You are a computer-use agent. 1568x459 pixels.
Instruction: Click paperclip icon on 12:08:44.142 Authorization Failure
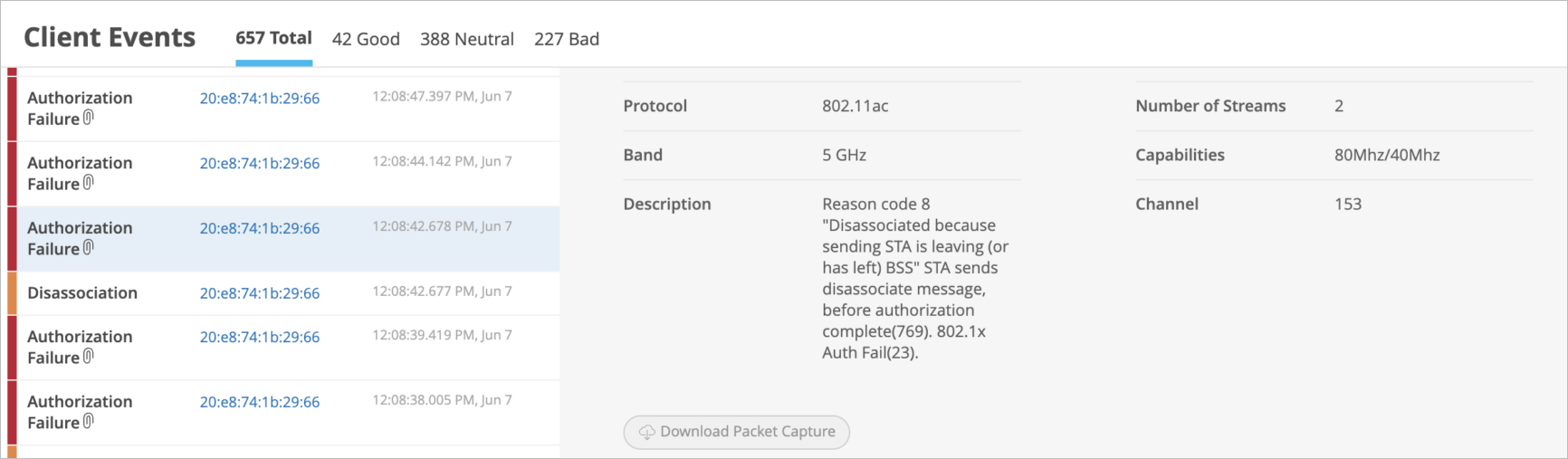[88, 183]
